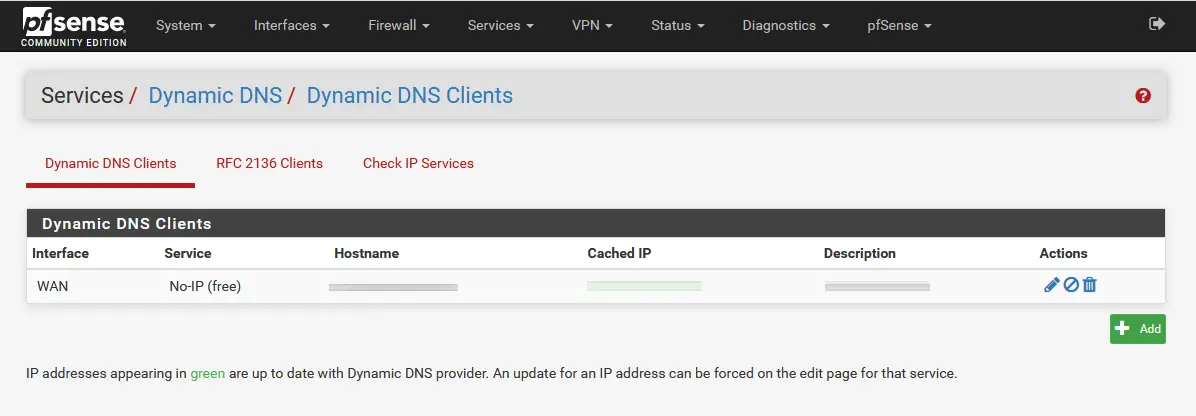Select the Dynamic DNS Clients tab
The image size is (1196, 416).
(x=110, y=163)
